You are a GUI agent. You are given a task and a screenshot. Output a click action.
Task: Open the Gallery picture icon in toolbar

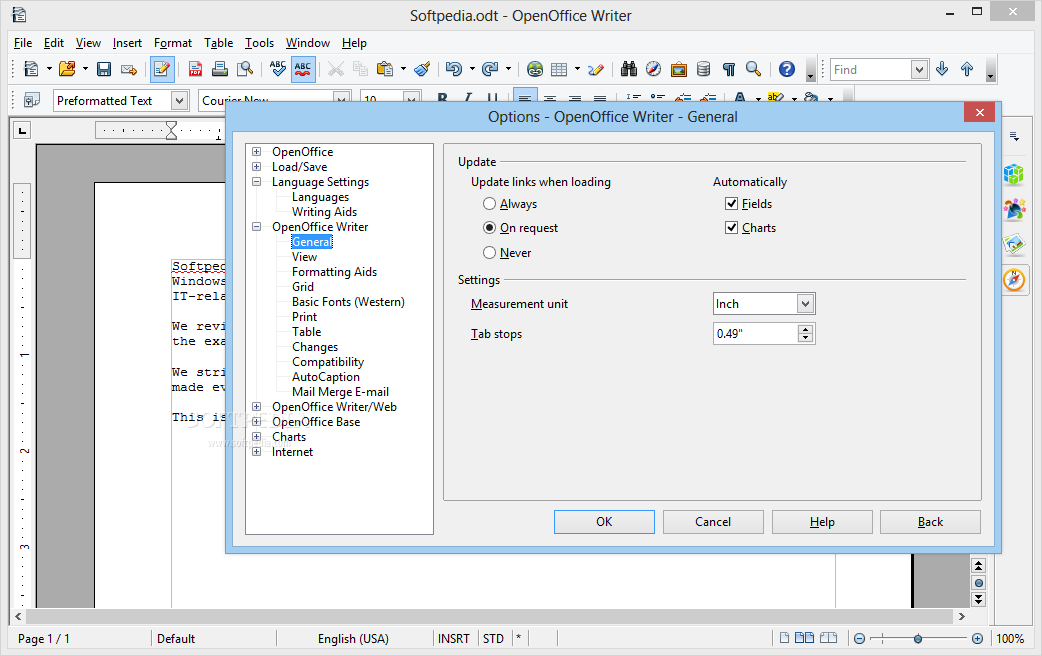click(678, 69)
